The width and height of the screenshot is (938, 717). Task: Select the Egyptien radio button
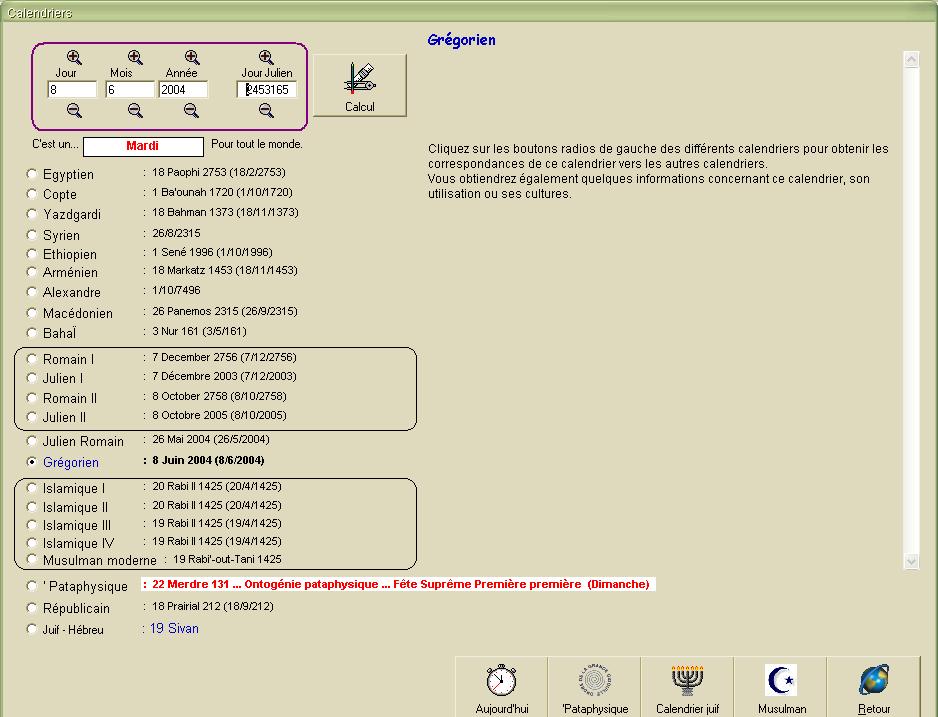click(x=33, y=174)
